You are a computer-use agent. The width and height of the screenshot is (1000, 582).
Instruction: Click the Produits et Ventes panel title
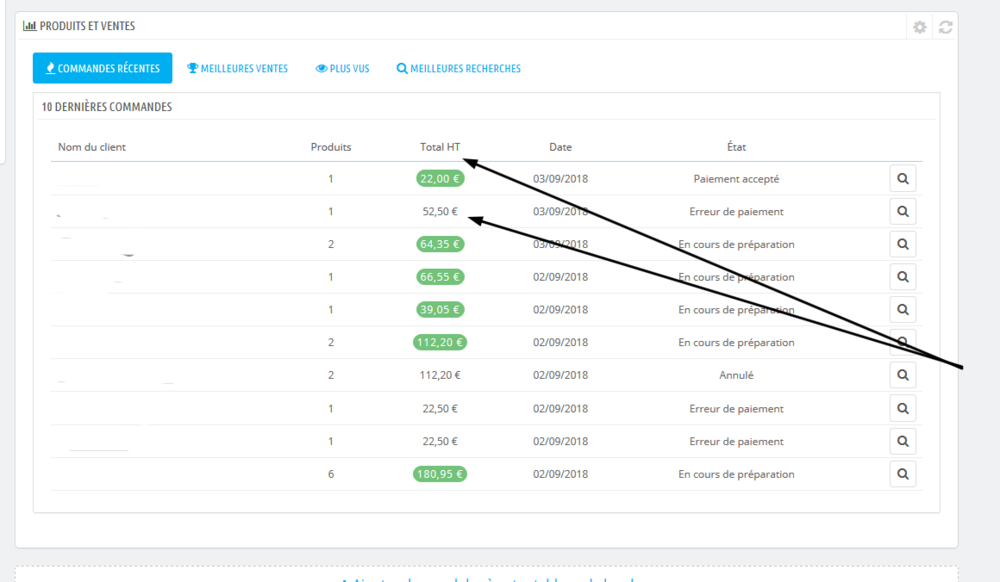click(x=87, y=26)
